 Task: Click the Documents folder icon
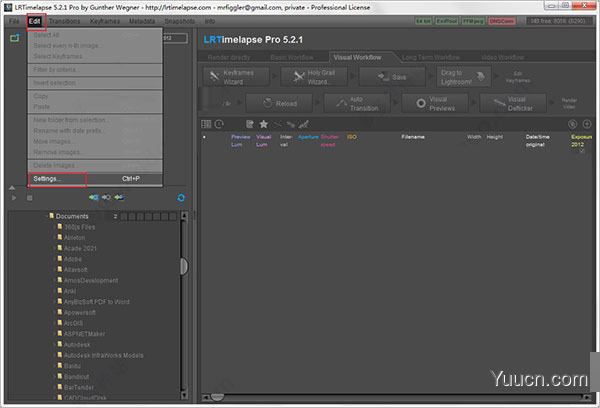point(52,216)
